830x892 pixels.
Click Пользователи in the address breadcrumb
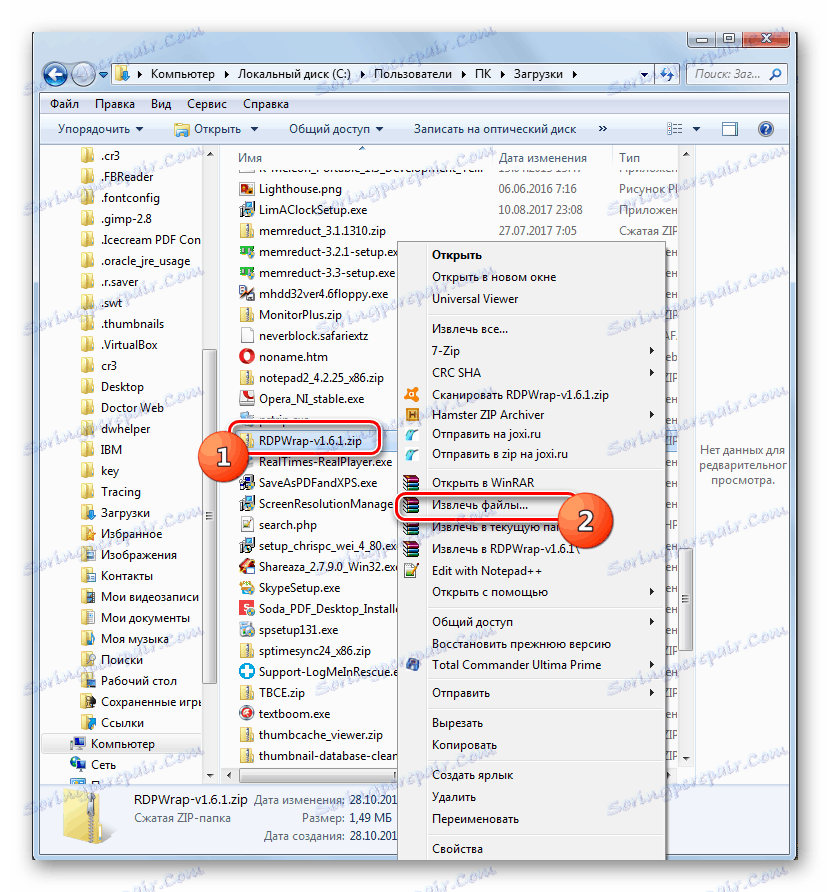click(x=413, y=74)
